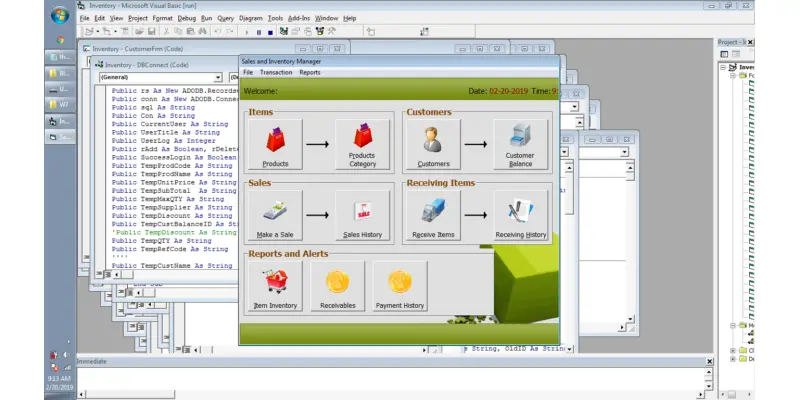
Task: Open the Receivables report
Action: [x=338, y=286]
